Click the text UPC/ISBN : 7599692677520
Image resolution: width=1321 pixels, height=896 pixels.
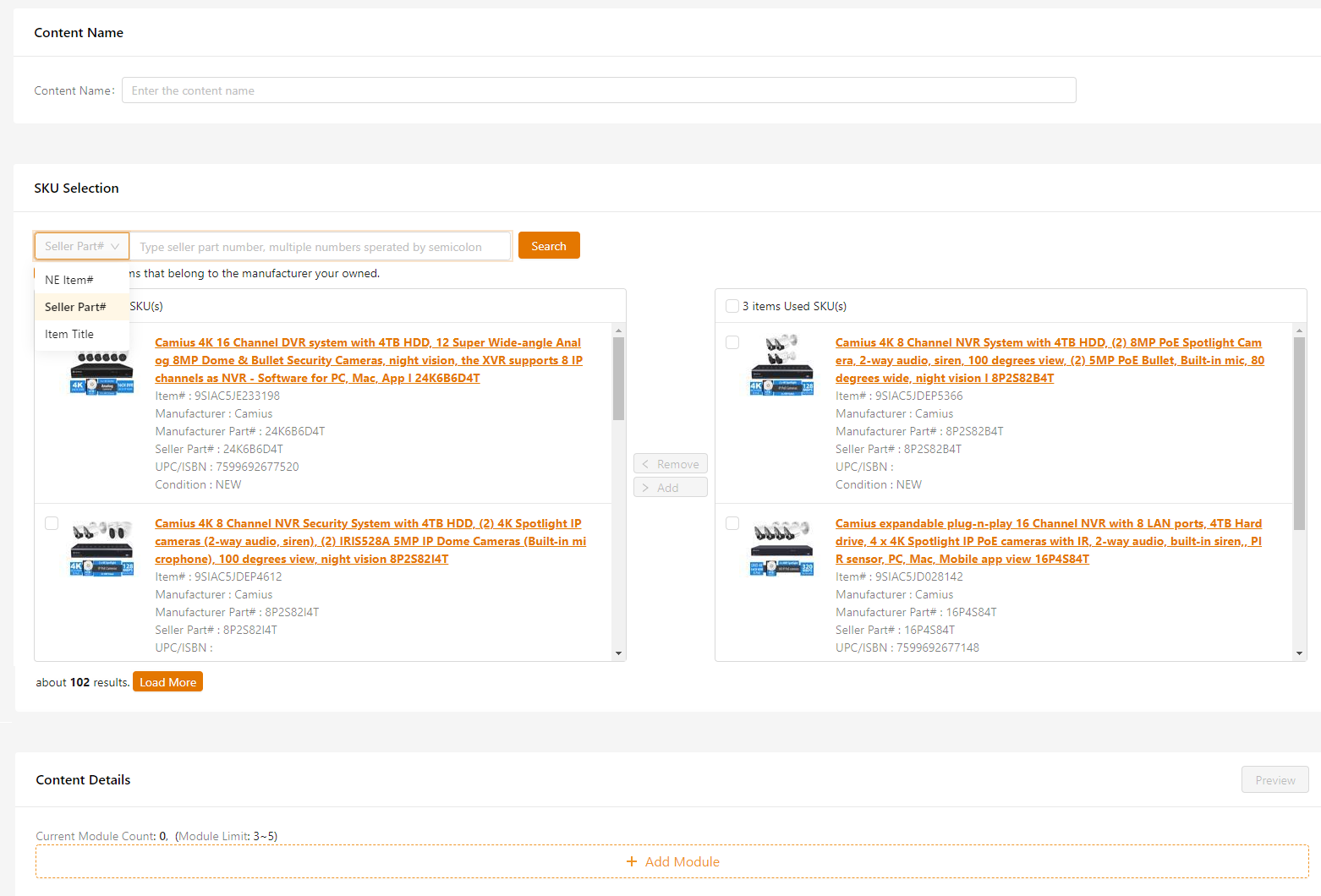(x=227, y=467)
